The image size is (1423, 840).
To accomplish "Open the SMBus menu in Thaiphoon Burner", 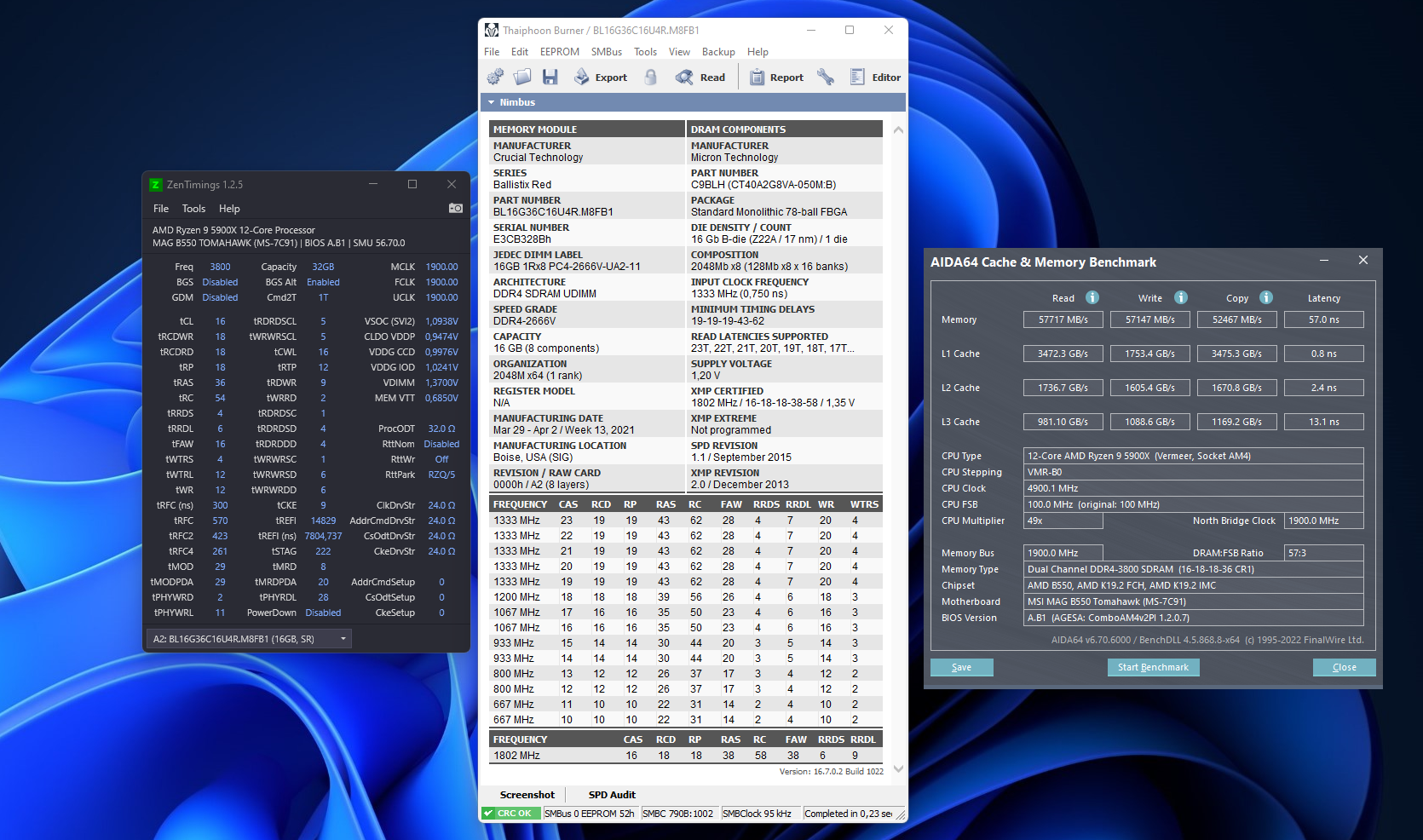I will pyautogui.click(x=606, y=52).
